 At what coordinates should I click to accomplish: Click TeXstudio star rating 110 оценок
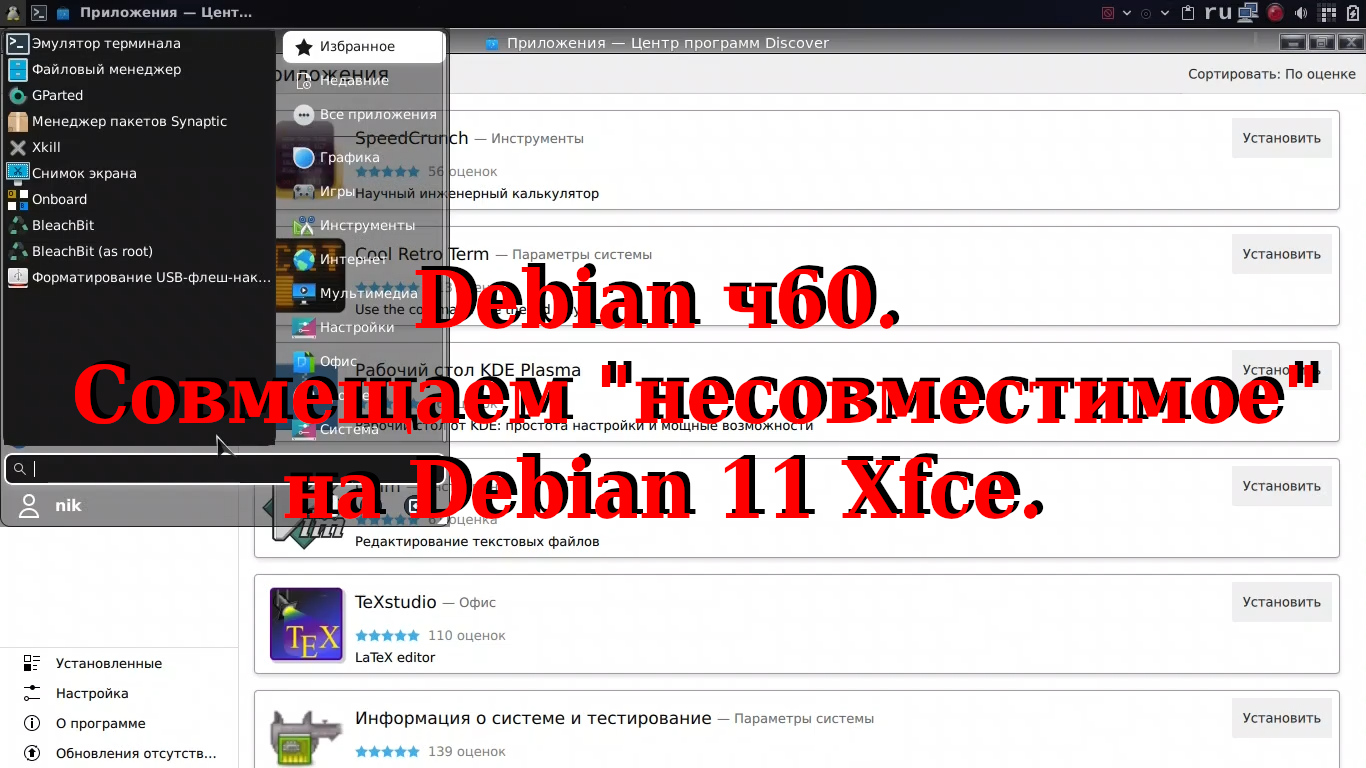pyautogui.click(x=430, y=635)
